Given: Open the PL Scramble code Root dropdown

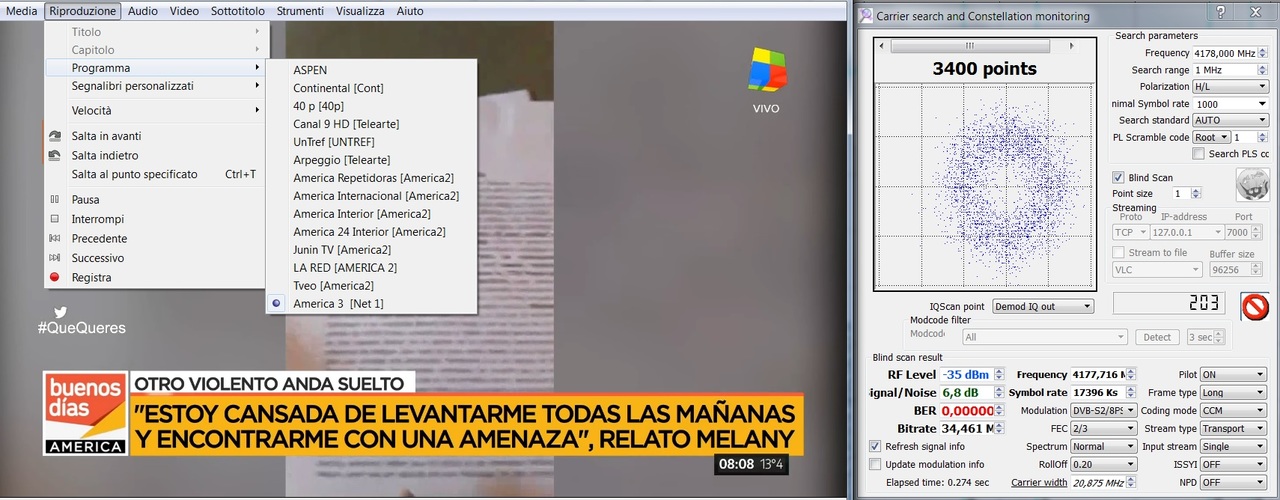Looking at the screenshot, I should click(x=1210, y=137).
